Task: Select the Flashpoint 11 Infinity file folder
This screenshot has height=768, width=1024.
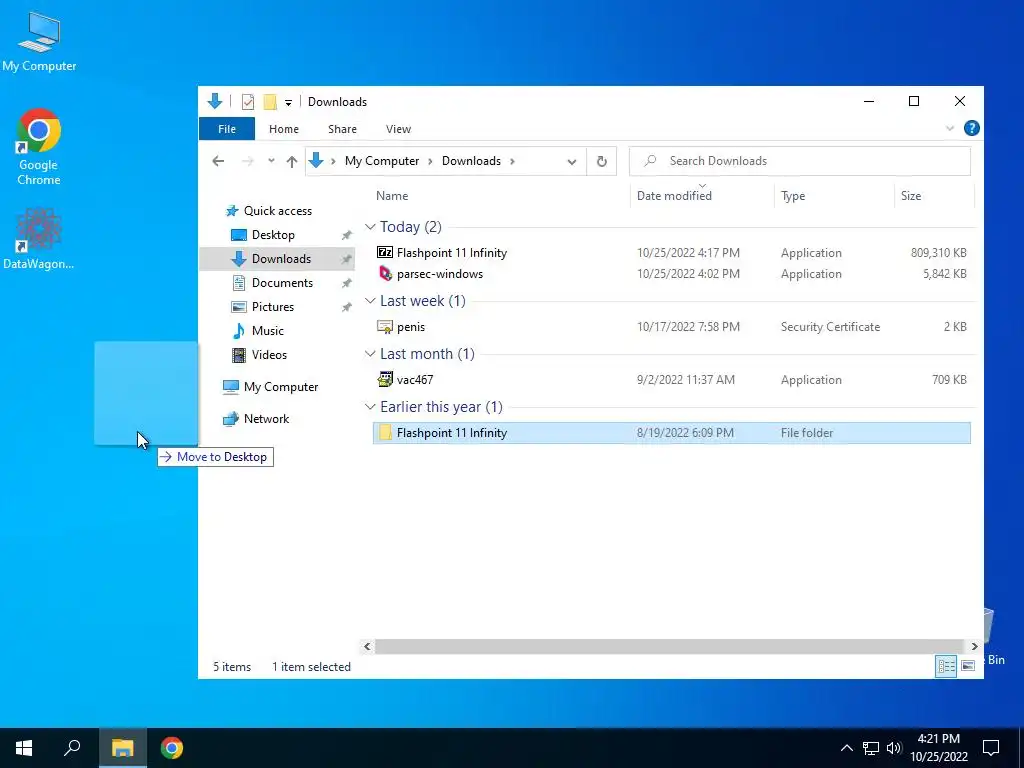Action: 671,433
